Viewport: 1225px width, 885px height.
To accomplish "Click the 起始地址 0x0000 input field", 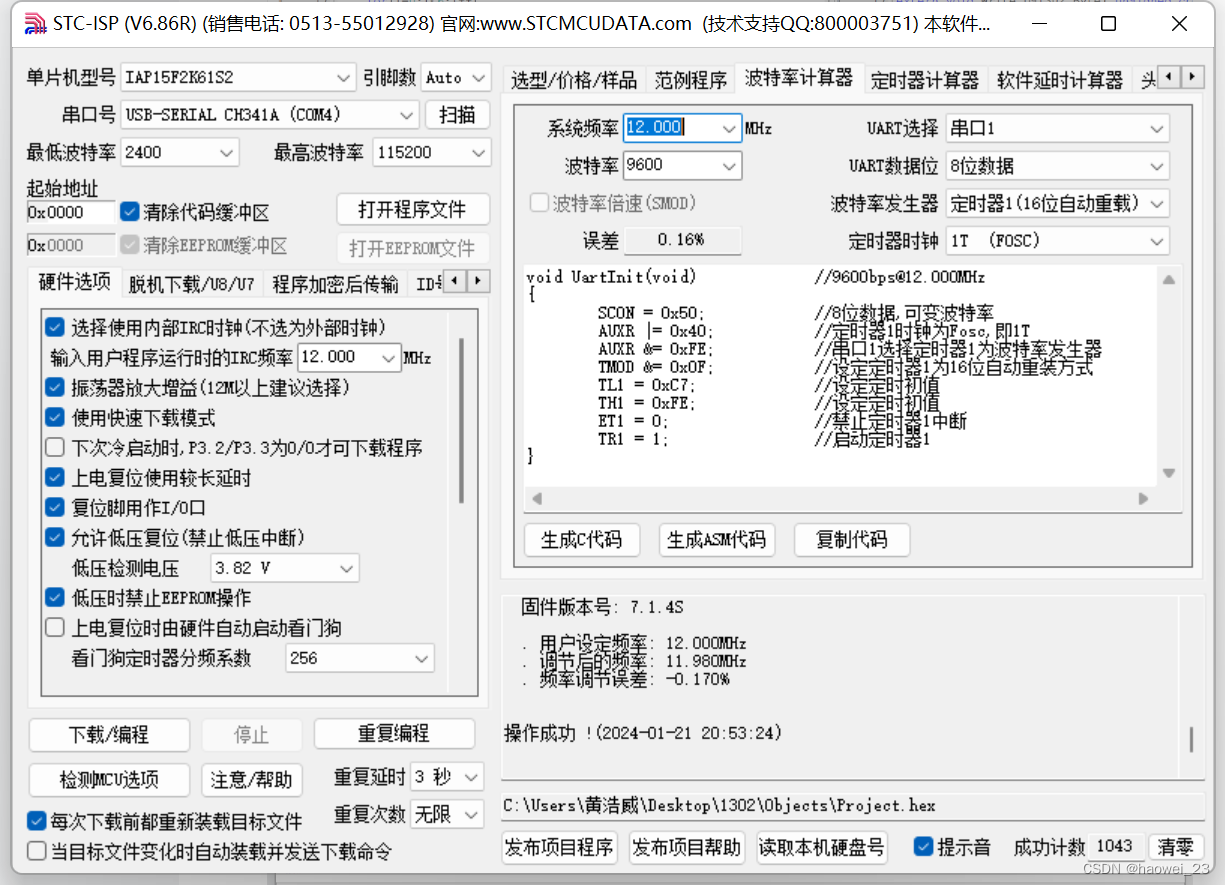I will tap(71, 212).
